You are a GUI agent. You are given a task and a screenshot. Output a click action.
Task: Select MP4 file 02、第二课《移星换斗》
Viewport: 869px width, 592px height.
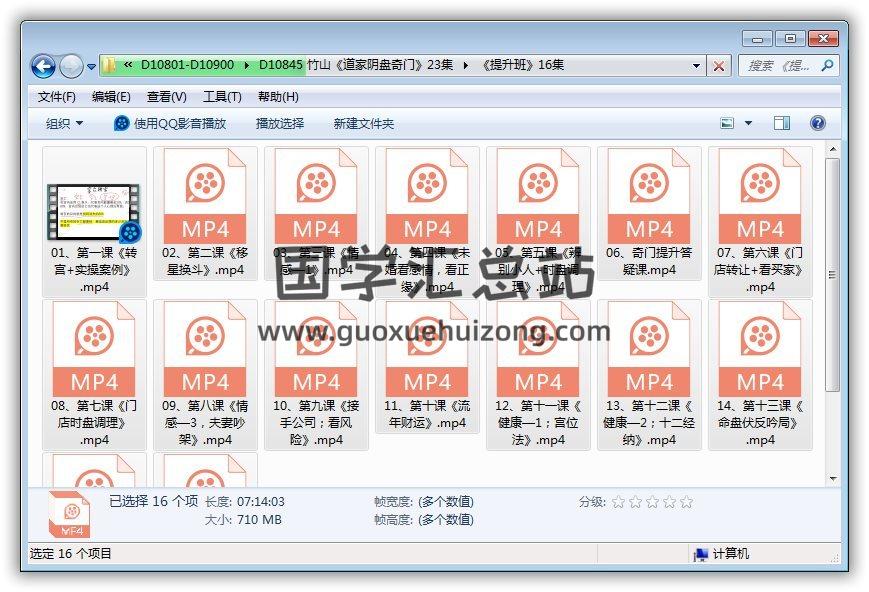pos(205,213)
